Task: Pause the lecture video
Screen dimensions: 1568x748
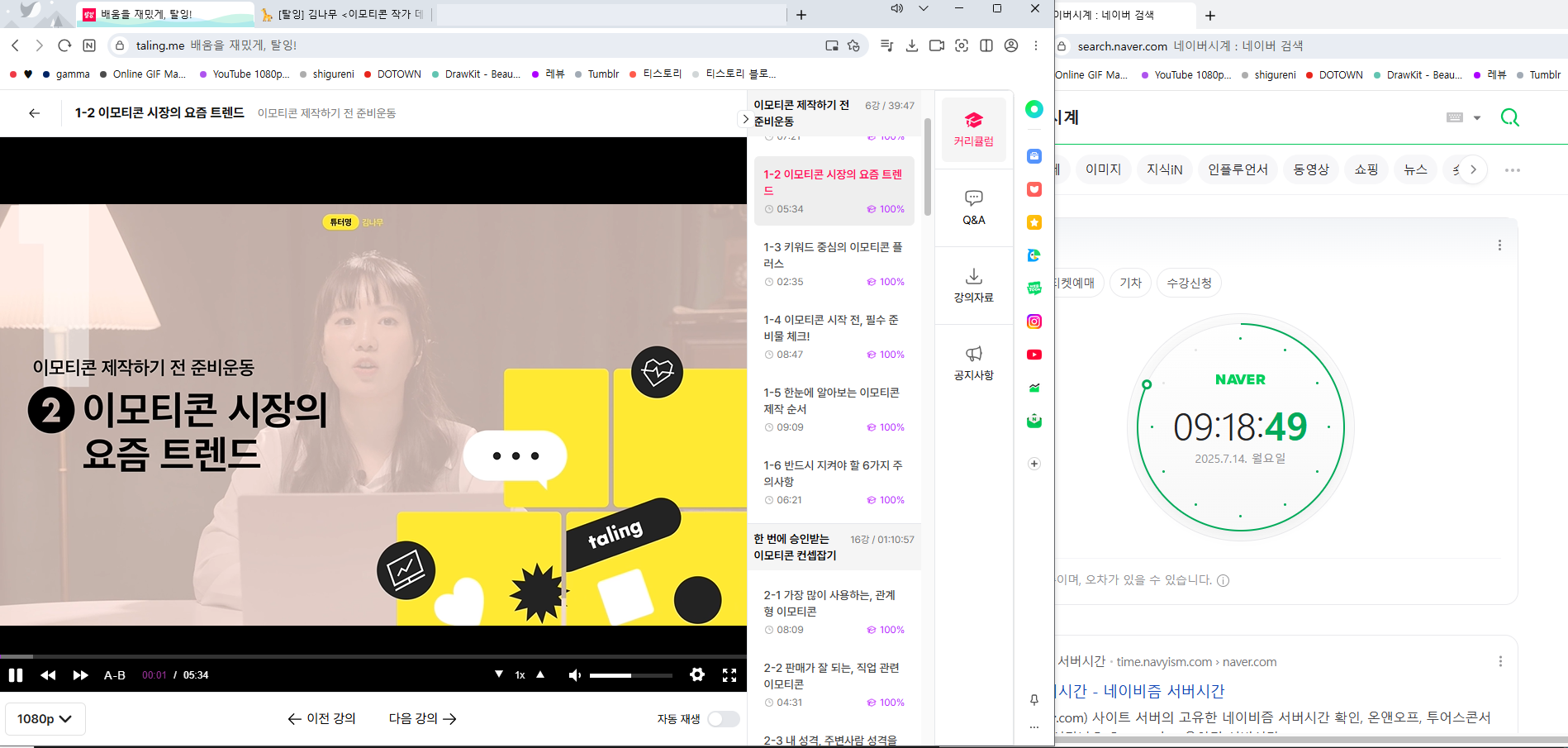Action: pos(15,675)
